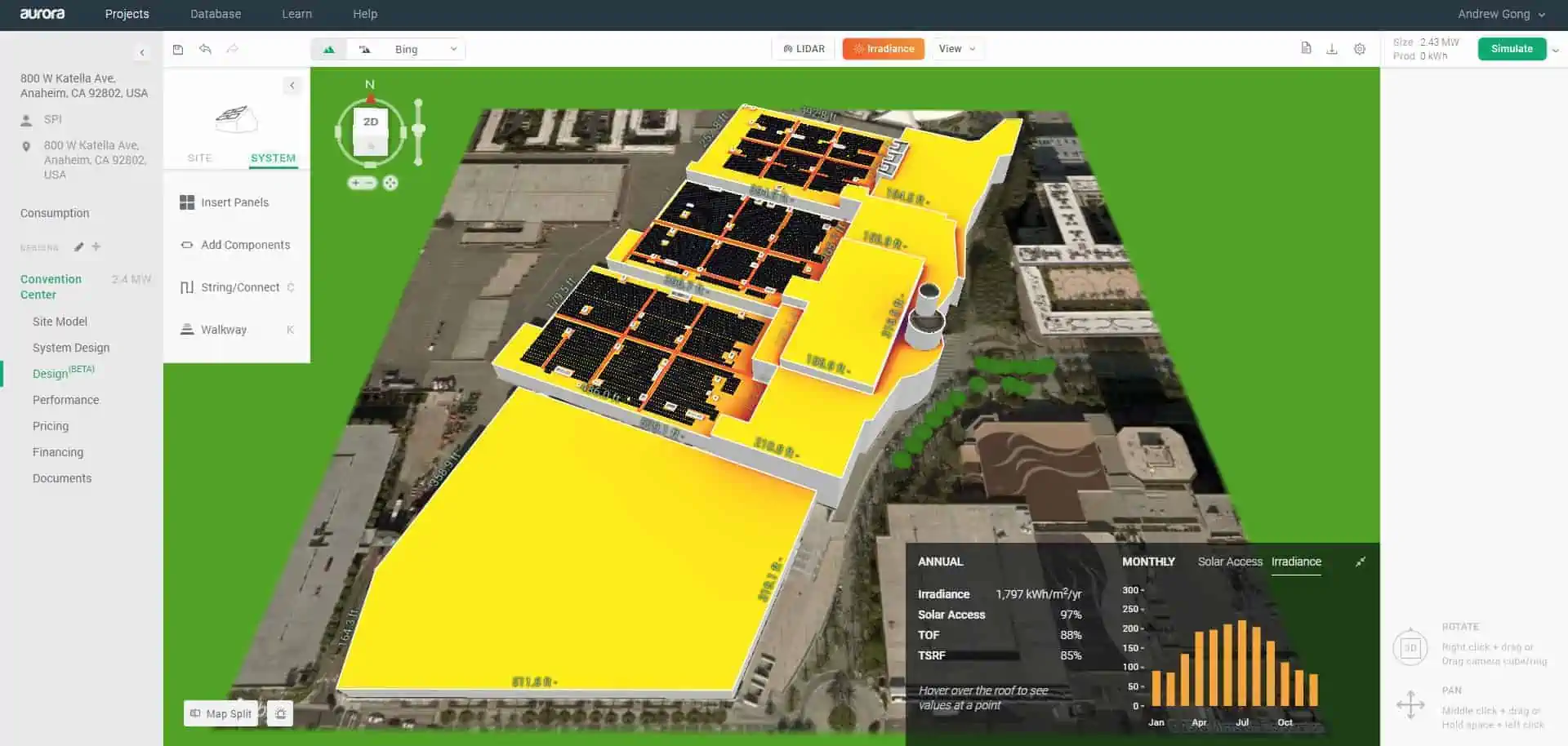Click the July bar in monthly chart
1568x746 pixels.
pyautogui.click(x=1242, y=663)
